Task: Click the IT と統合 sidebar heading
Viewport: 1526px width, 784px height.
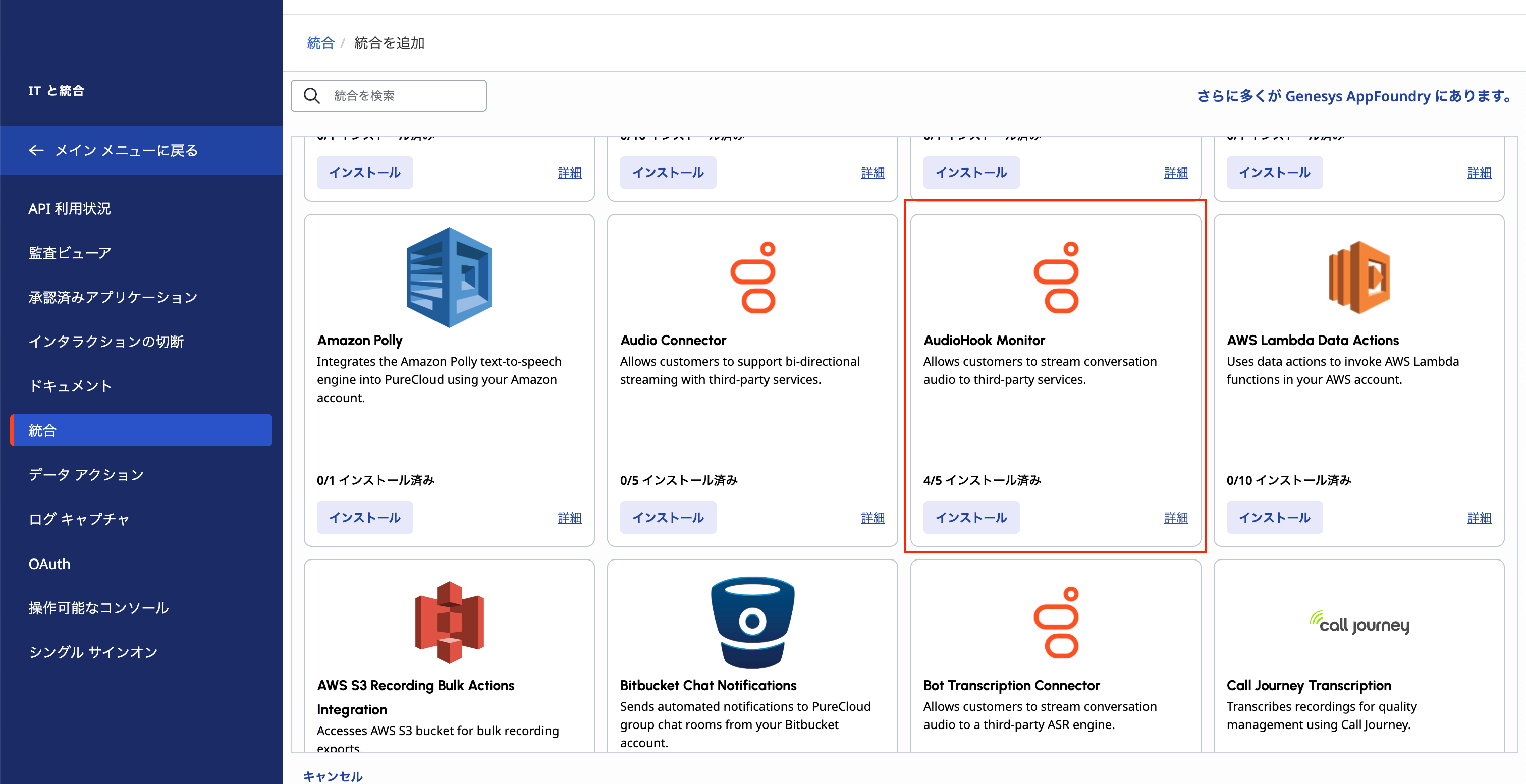Action: click(57, 91)
